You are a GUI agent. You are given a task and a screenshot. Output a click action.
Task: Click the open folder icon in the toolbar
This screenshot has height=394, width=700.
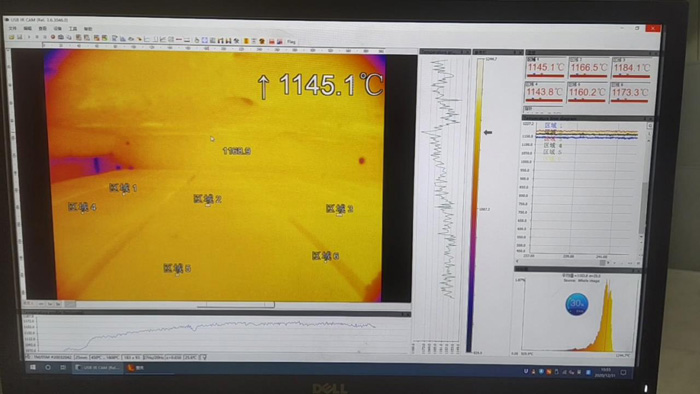click(12, 37)
